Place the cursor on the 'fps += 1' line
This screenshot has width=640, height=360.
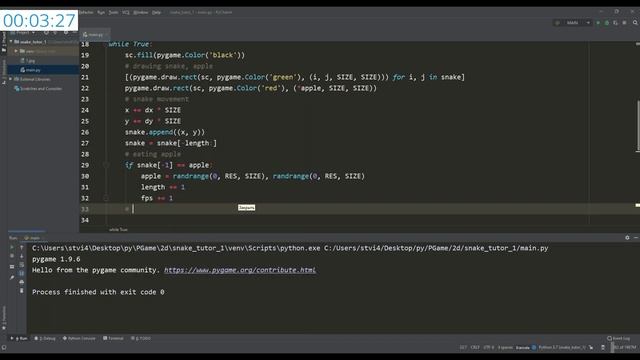coord(157,198)
